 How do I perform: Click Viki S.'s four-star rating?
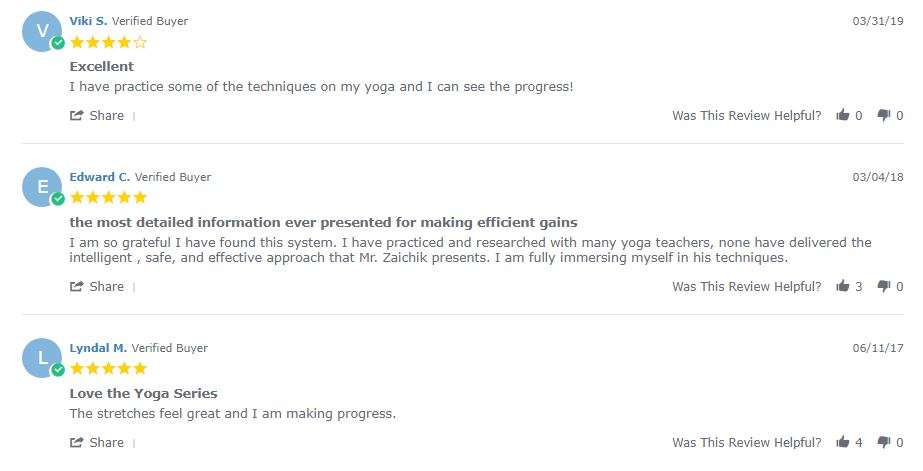coord(108,42)
